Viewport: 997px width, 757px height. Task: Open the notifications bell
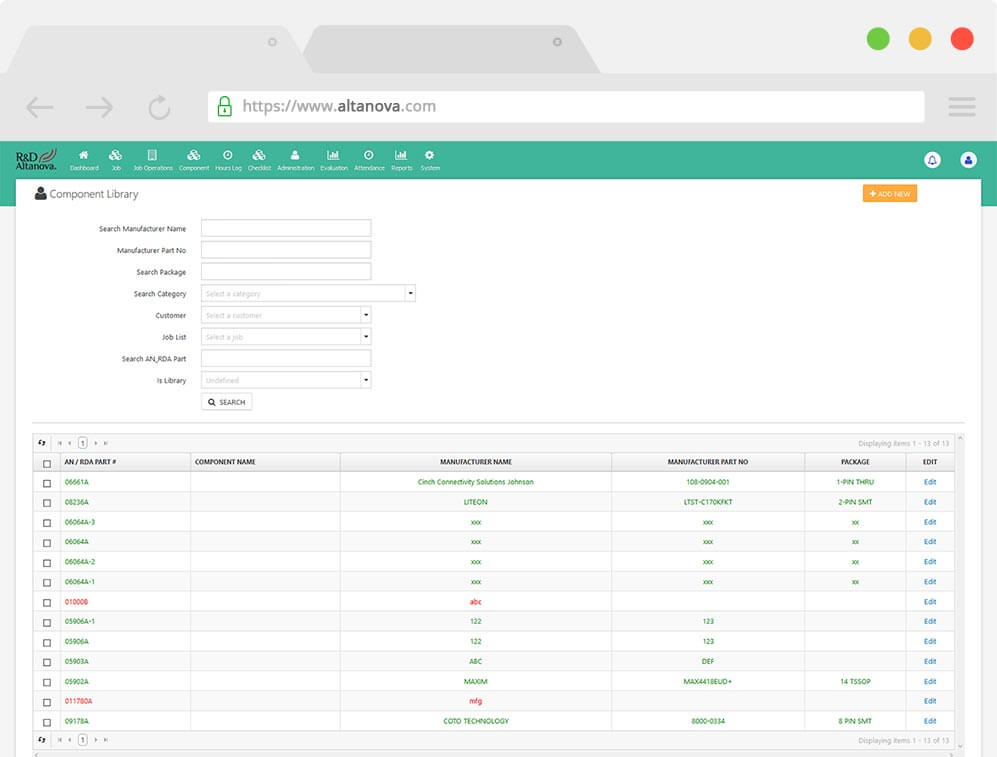click(932, 160)
